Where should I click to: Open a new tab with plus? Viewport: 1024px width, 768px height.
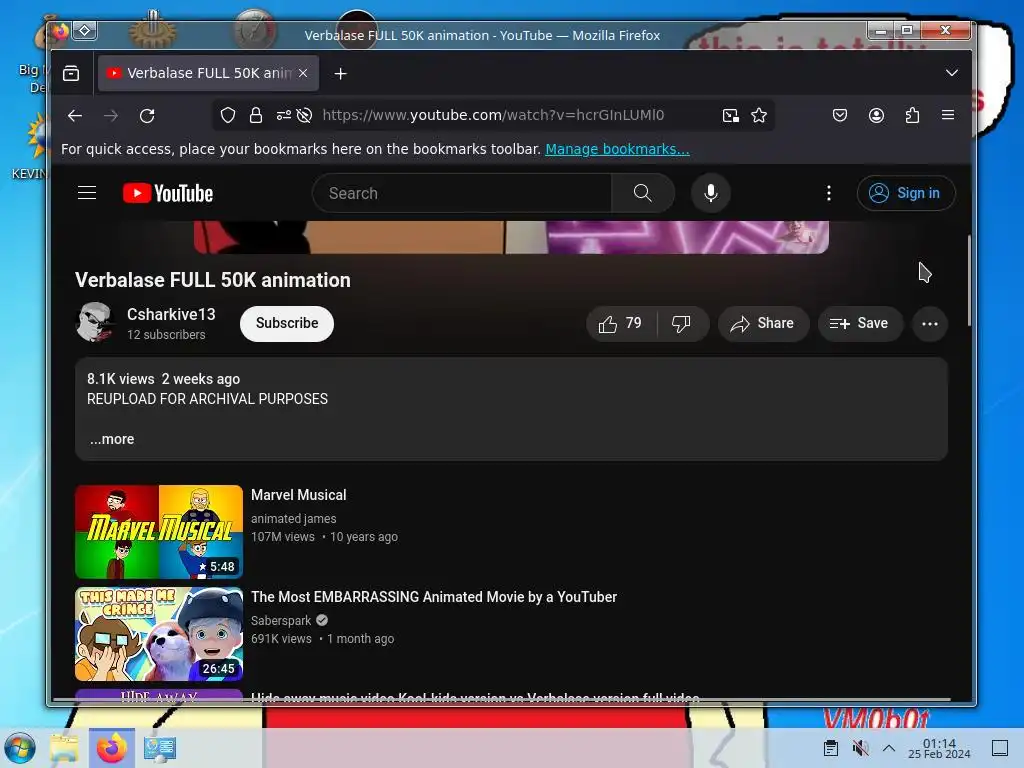tap(340, 73)
